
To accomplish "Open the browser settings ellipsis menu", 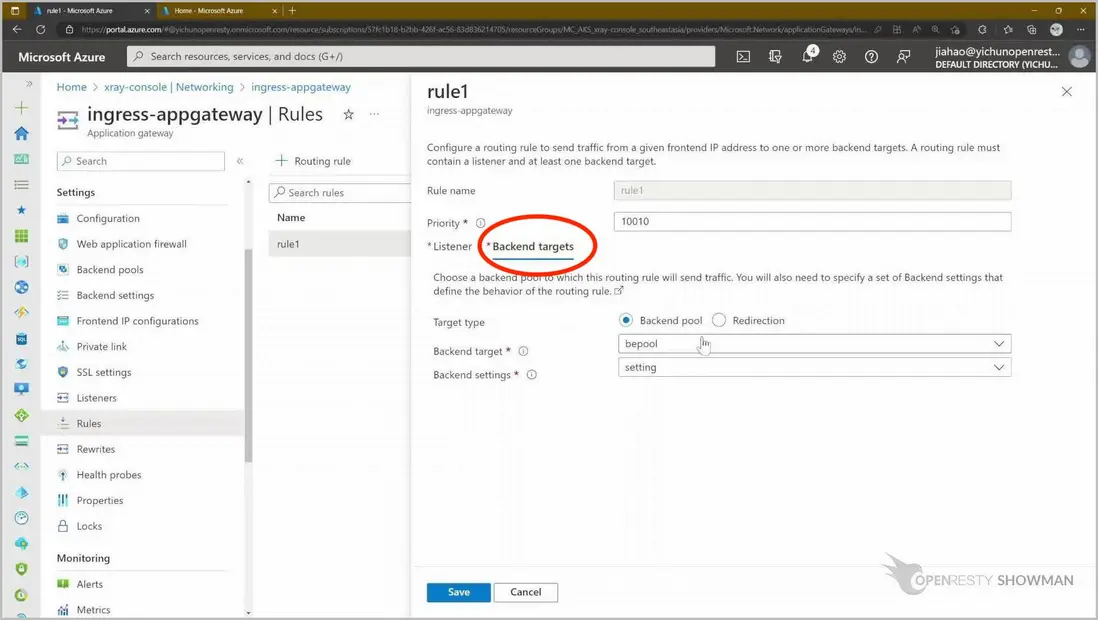I will click(x=1080, y=29).
